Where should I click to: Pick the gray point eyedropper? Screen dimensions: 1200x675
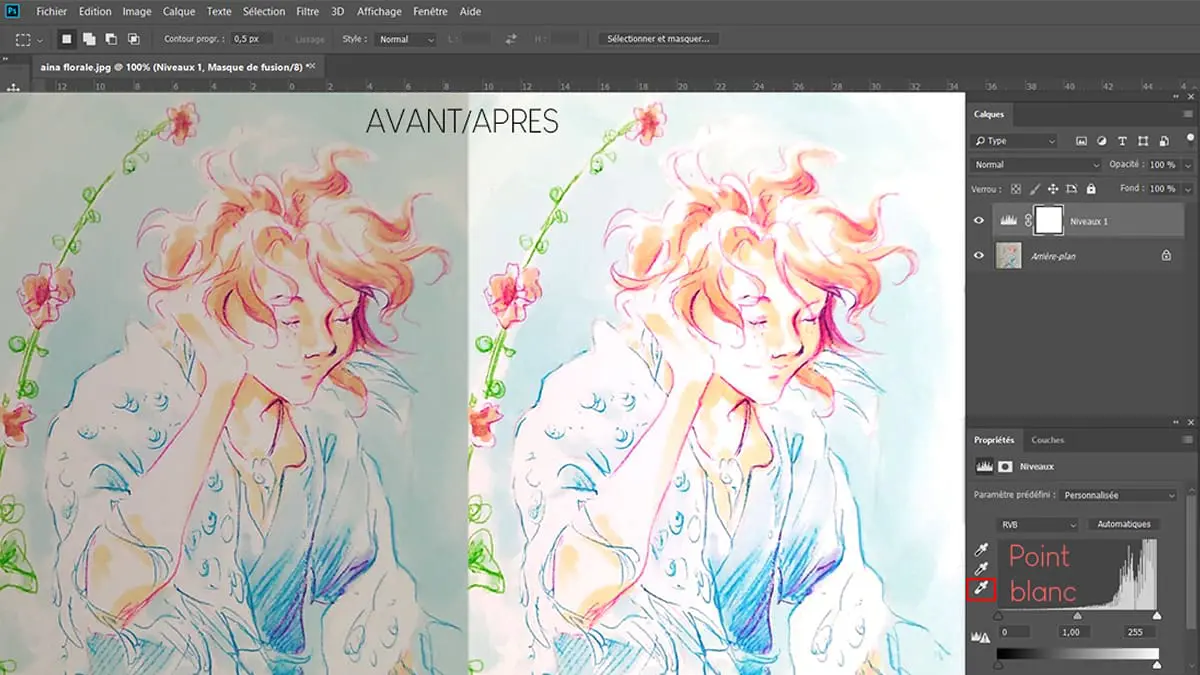pos(982,569)
